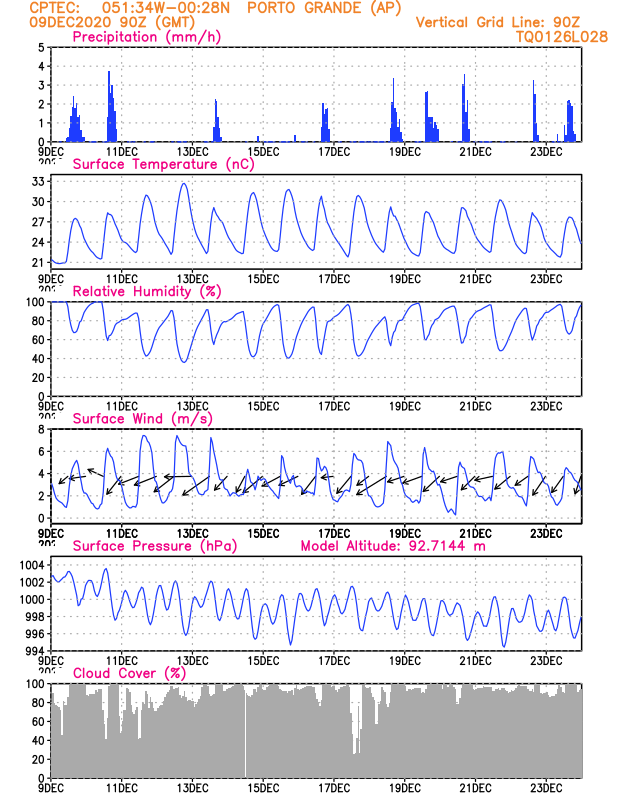This screenshot has height=800, width=618.
Task: Click the PORTO GRANDE (AP) header text
Action: pos(325,8)
